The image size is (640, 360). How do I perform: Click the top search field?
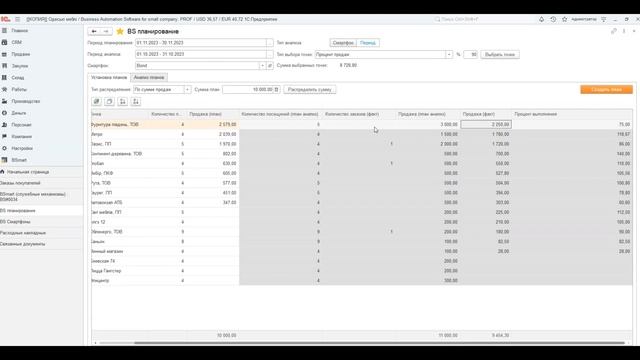[x=482, y=19]
